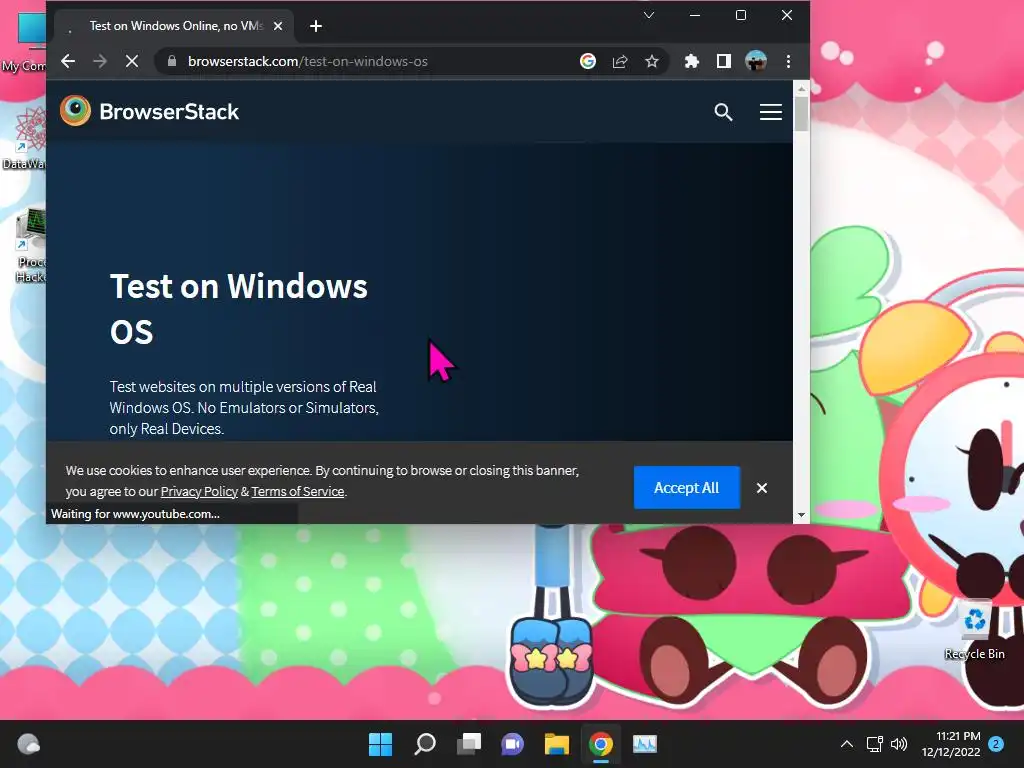Close the Test on Windows Online tab
Screen dimensions: 1024x768
click(x=278, y=26)
